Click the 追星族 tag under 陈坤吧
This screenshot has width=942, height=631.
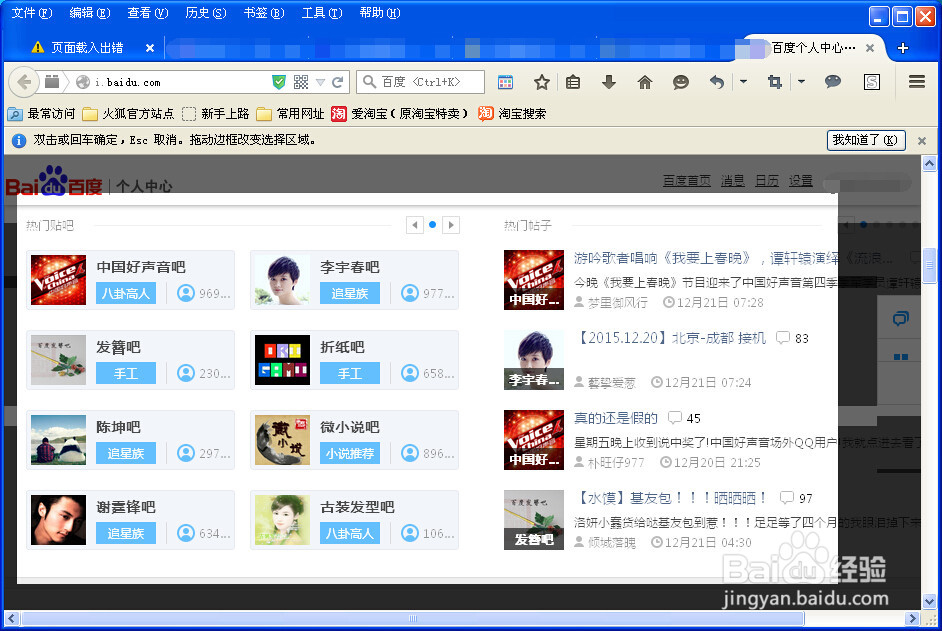click(126, 453)
